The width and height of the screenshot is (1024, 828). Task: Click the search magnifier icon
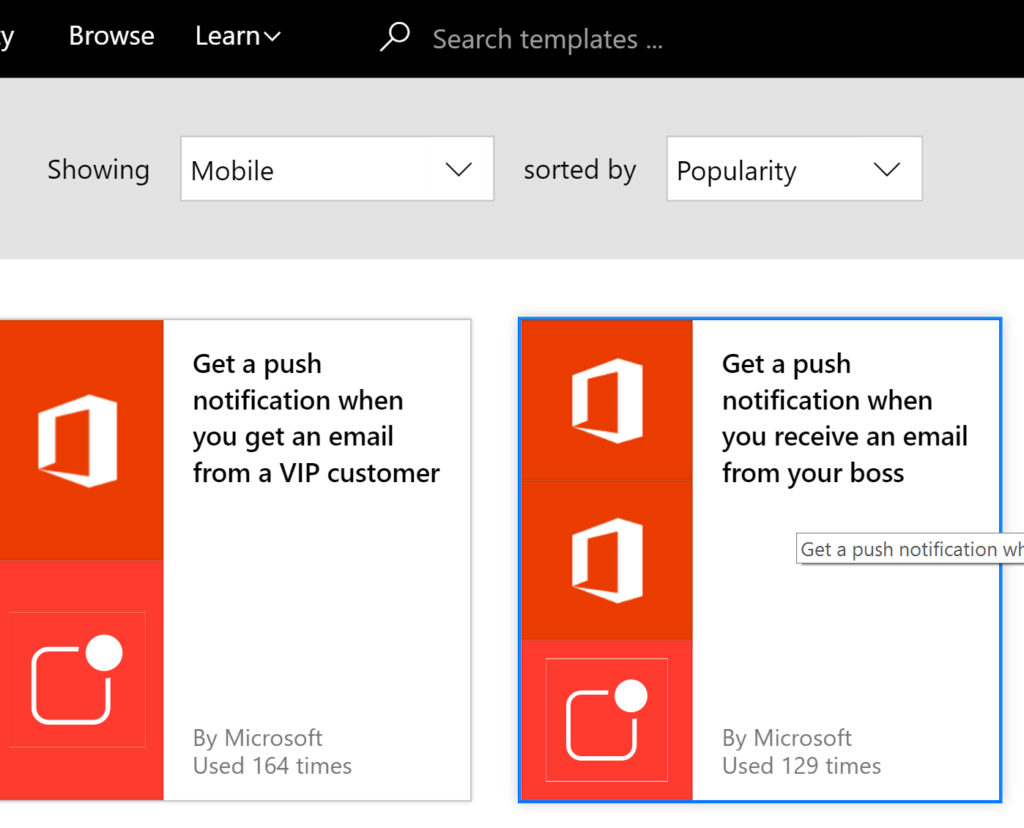(394, 37)
